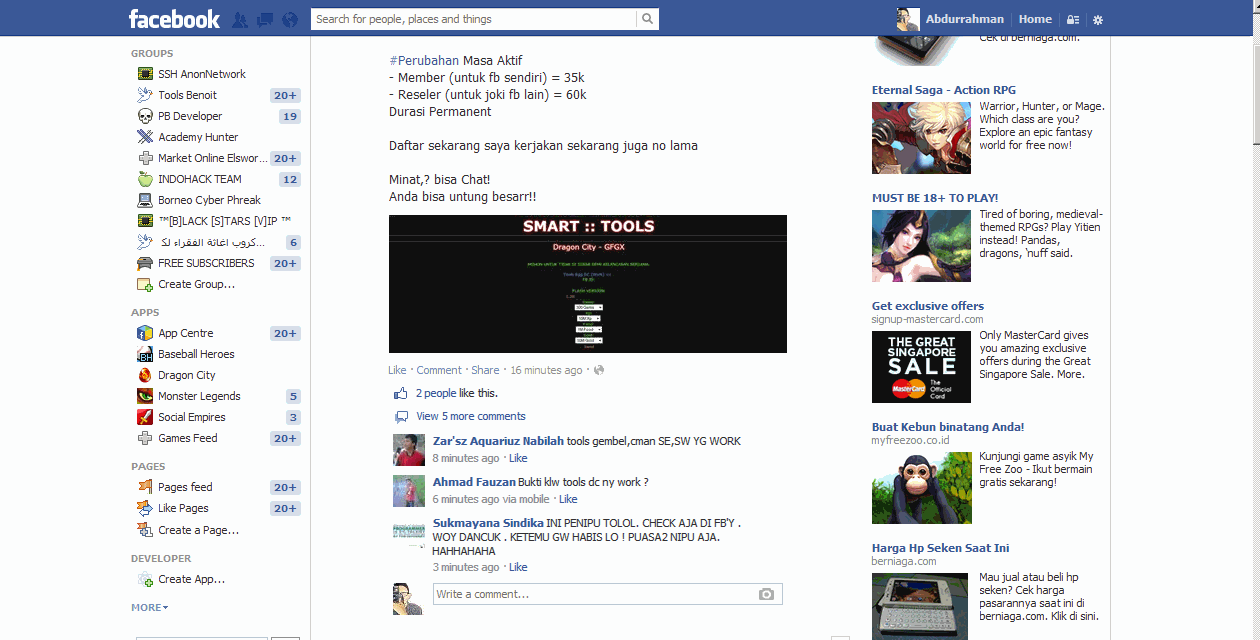This screenshot has width=1260, height=640.
Task: Click the App Centre icon
Action: pos(145,333)
